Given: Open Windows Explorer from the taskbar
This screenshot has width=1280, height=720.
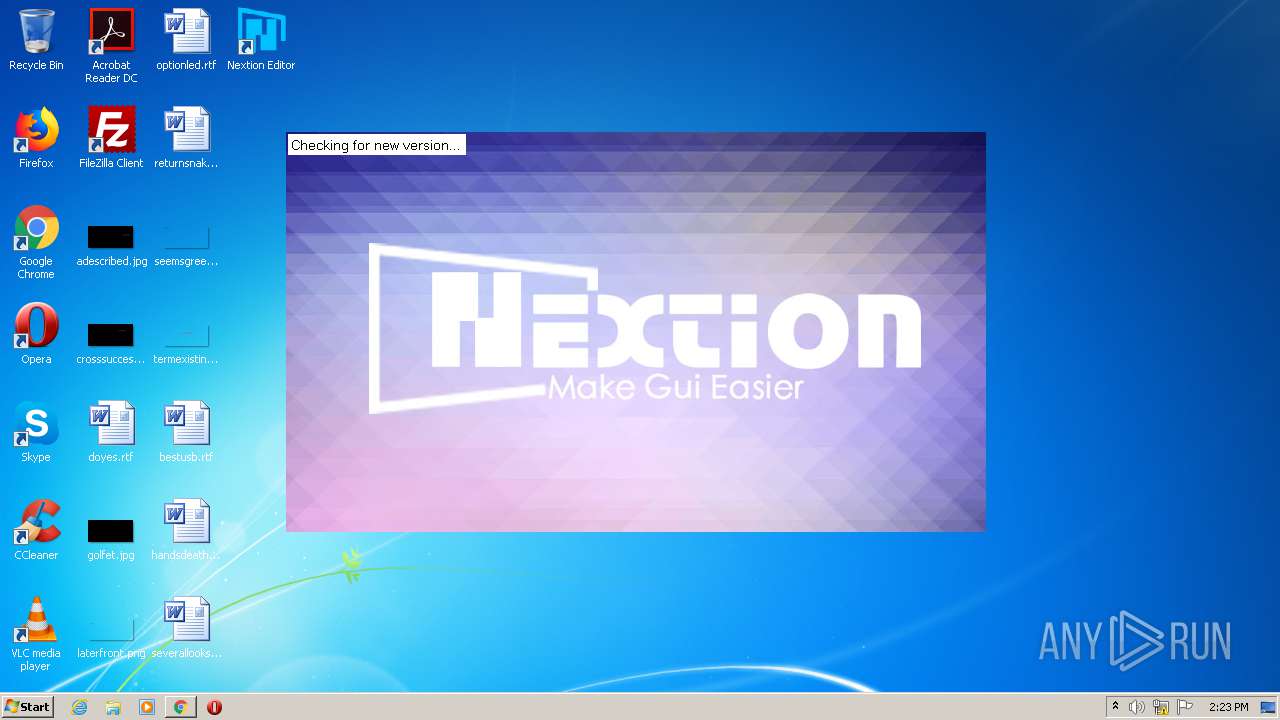Looking at the screenshot, I should 113,707.
